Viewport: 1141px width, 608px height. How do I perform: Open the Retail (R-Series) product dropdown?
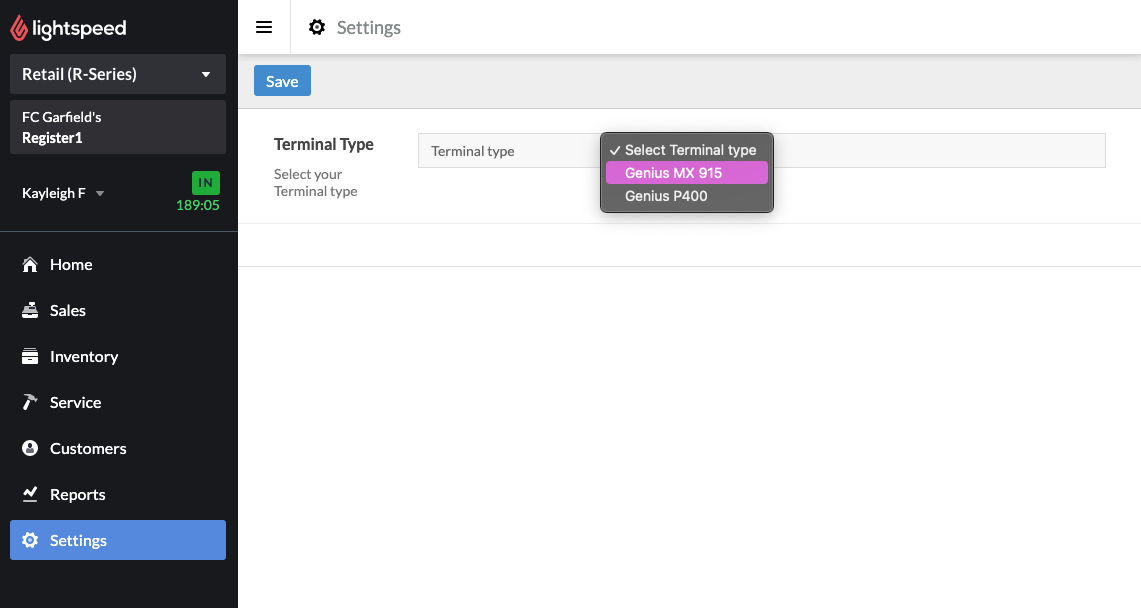coord(118,74)
